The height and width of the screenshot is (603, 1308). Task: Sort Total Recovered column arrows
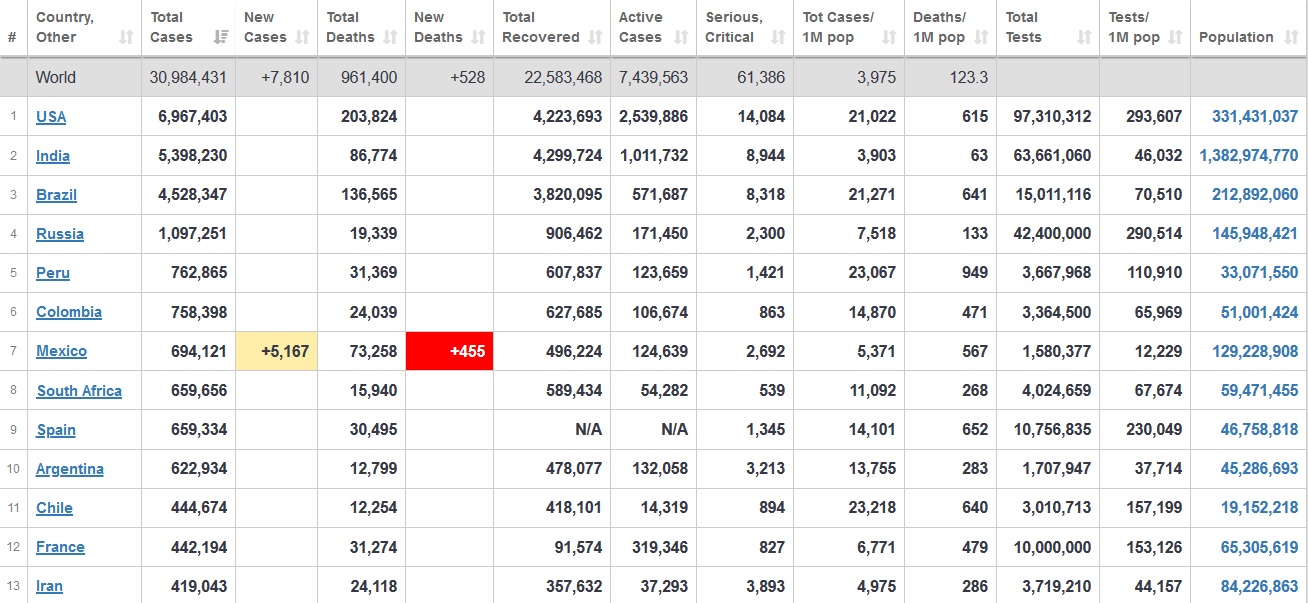click(x=596, y=37)
